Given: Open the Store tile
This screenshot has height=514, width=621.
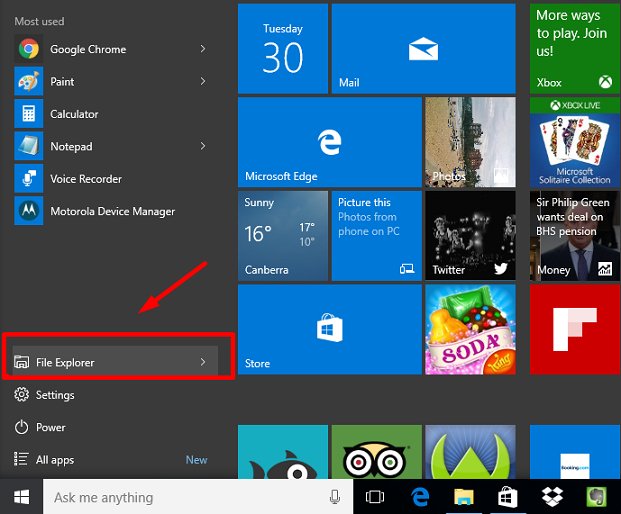Looking at the screenshot, I should click(x=329, y=330).
